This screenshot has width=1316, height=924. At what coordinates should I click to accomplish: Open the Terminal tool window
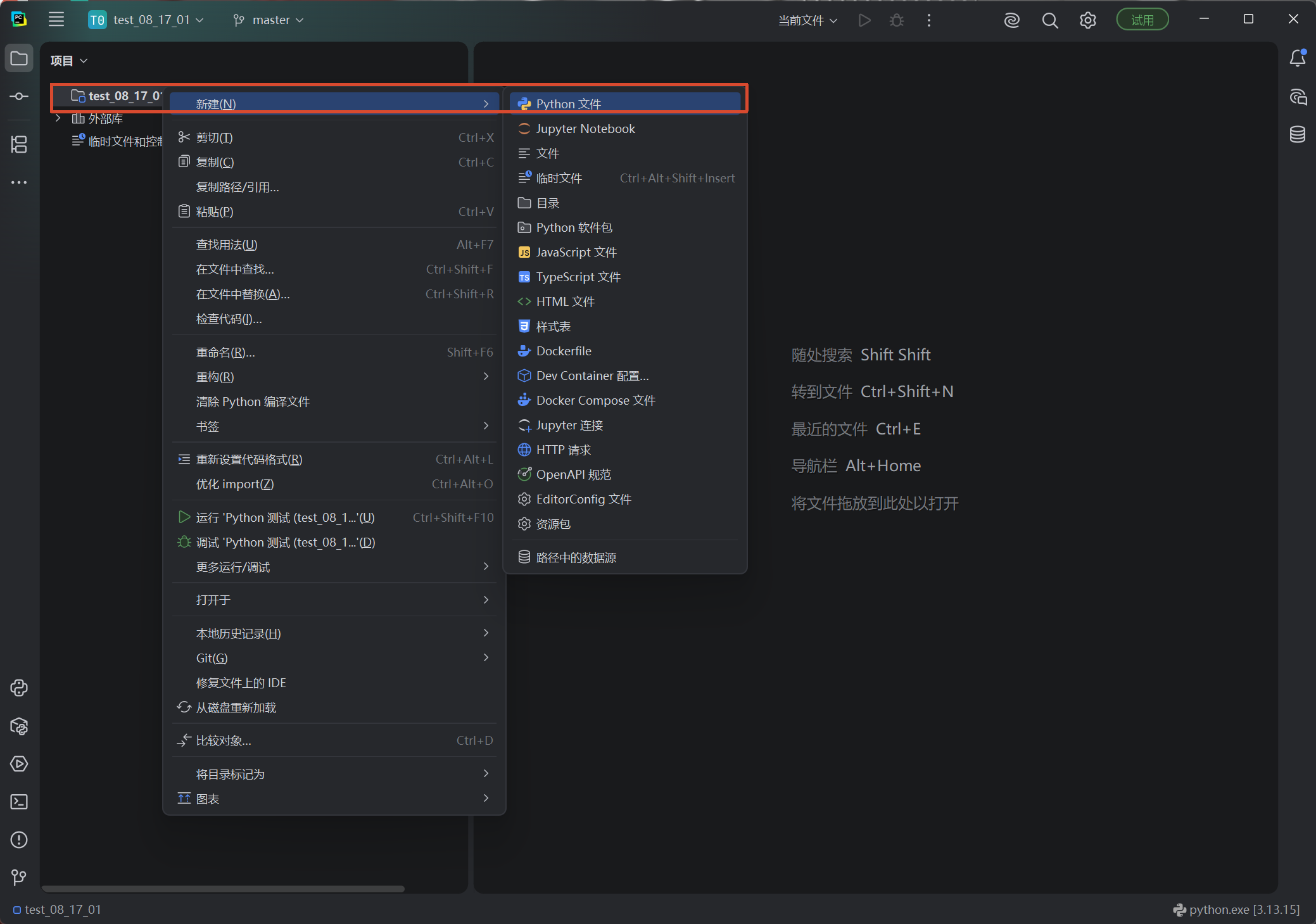(19, 802)
